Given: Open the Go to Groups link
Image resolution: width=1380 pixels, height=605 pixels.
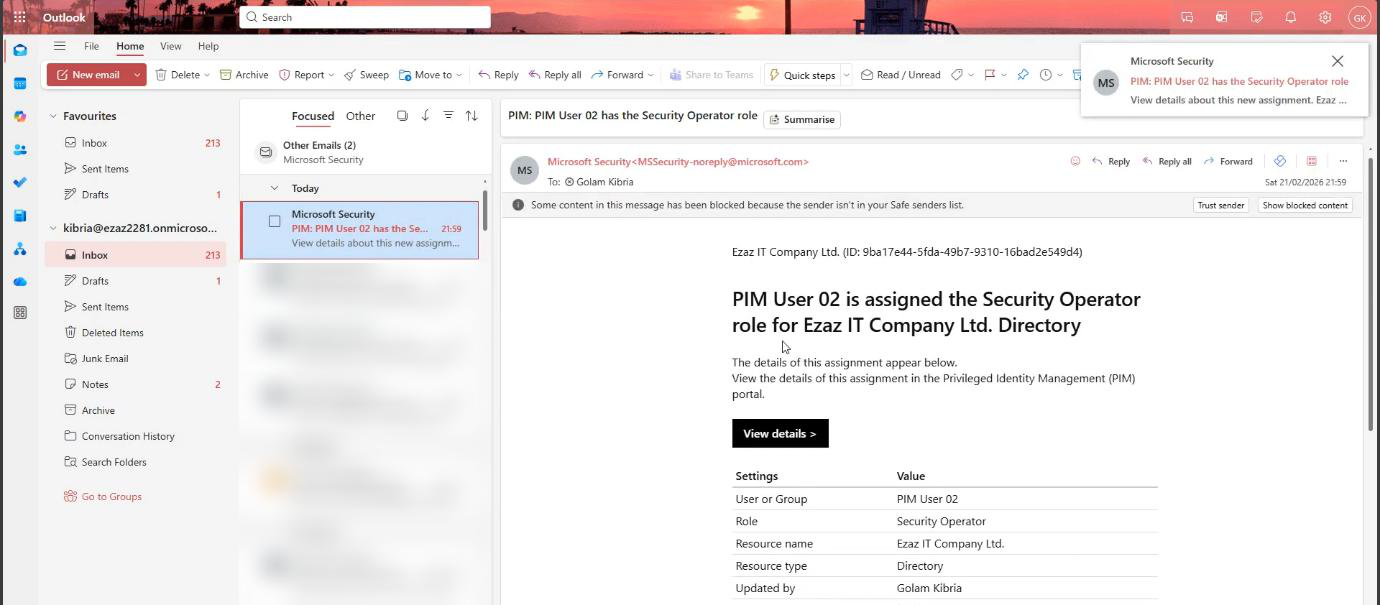Looking at the screenshot, I should (x=103, y=496).
